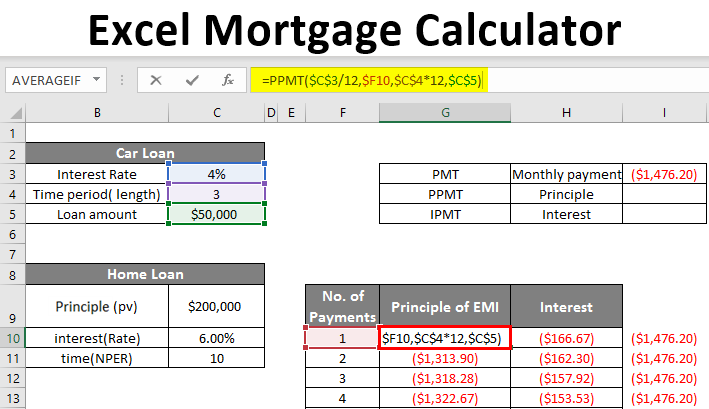Select the $50,000 loan amount cell
The height and width of the screenshot is (409, 709).
[x=217, y=214]
